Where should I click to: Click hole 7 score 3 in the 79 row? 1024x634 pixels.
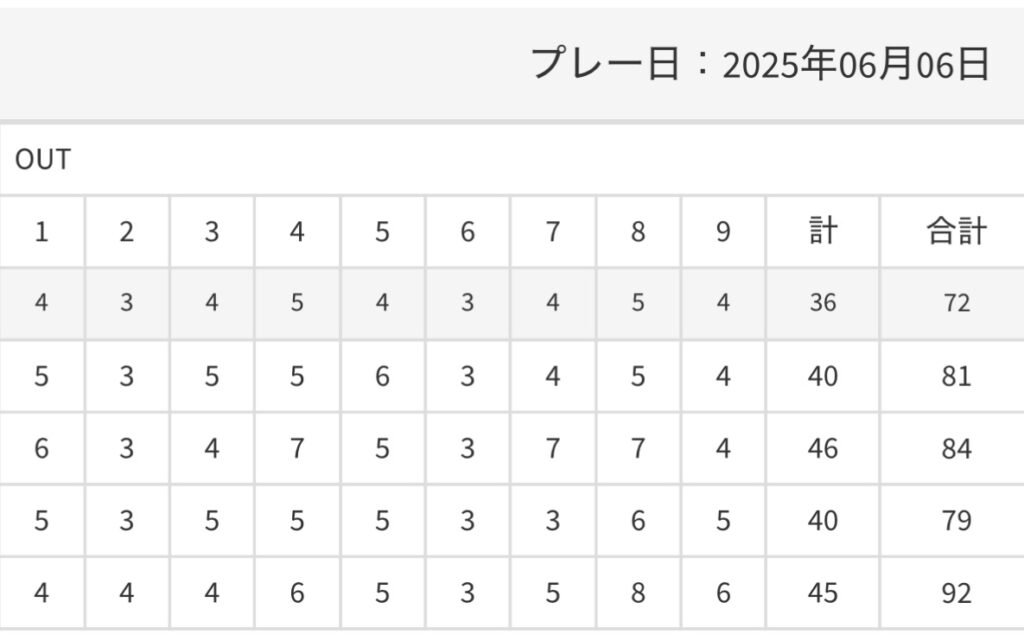tap(553, 521)
